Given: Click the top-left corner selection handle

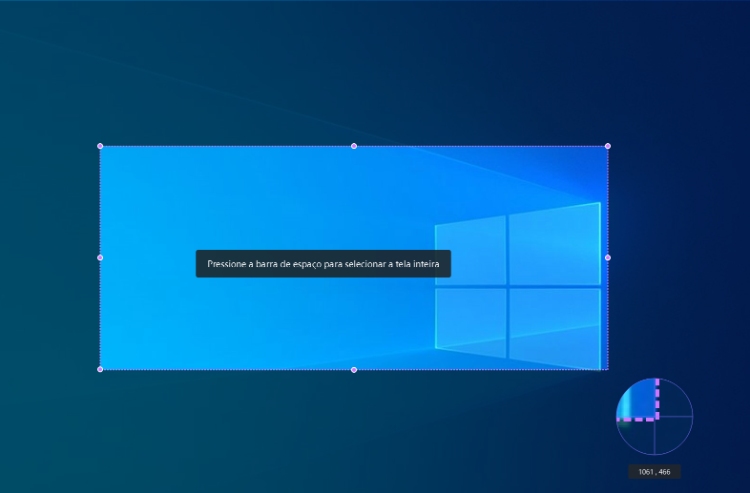Looking at the screenshot, I should point(100,146).
